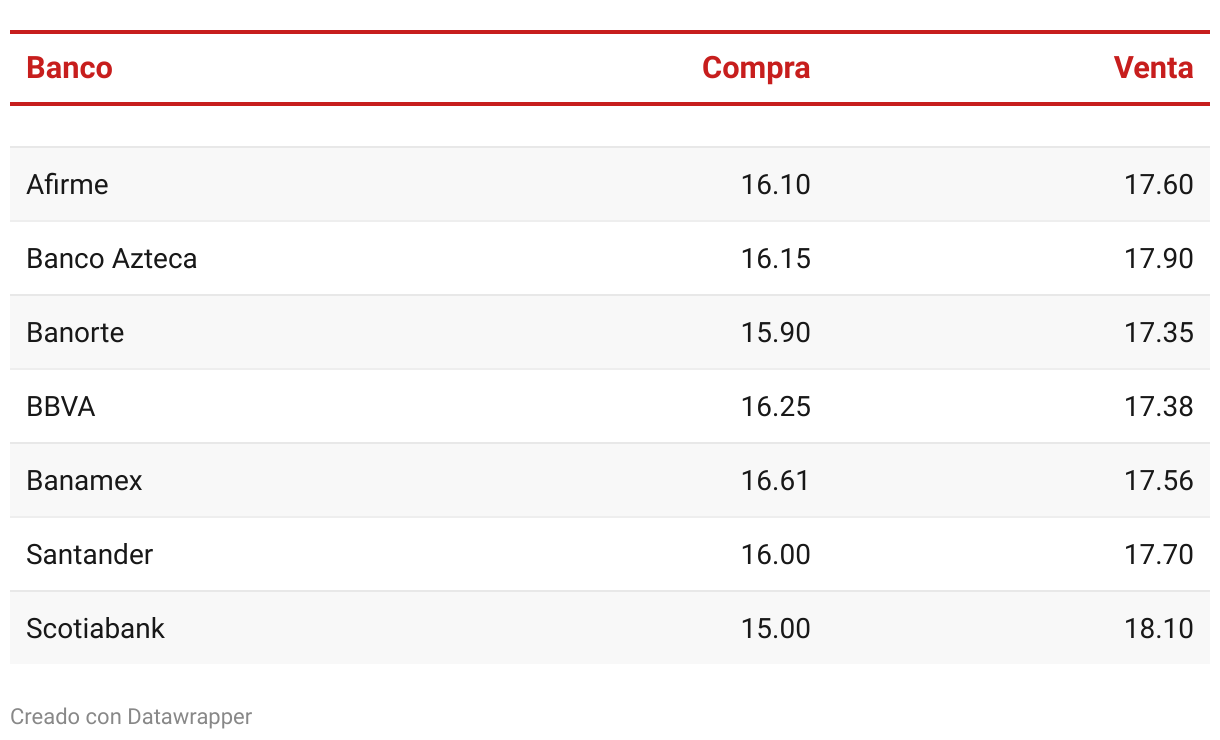Click the Venta column header
Screen dimensions: 1220x740
pyautogui.click(x=1154, y=68)
